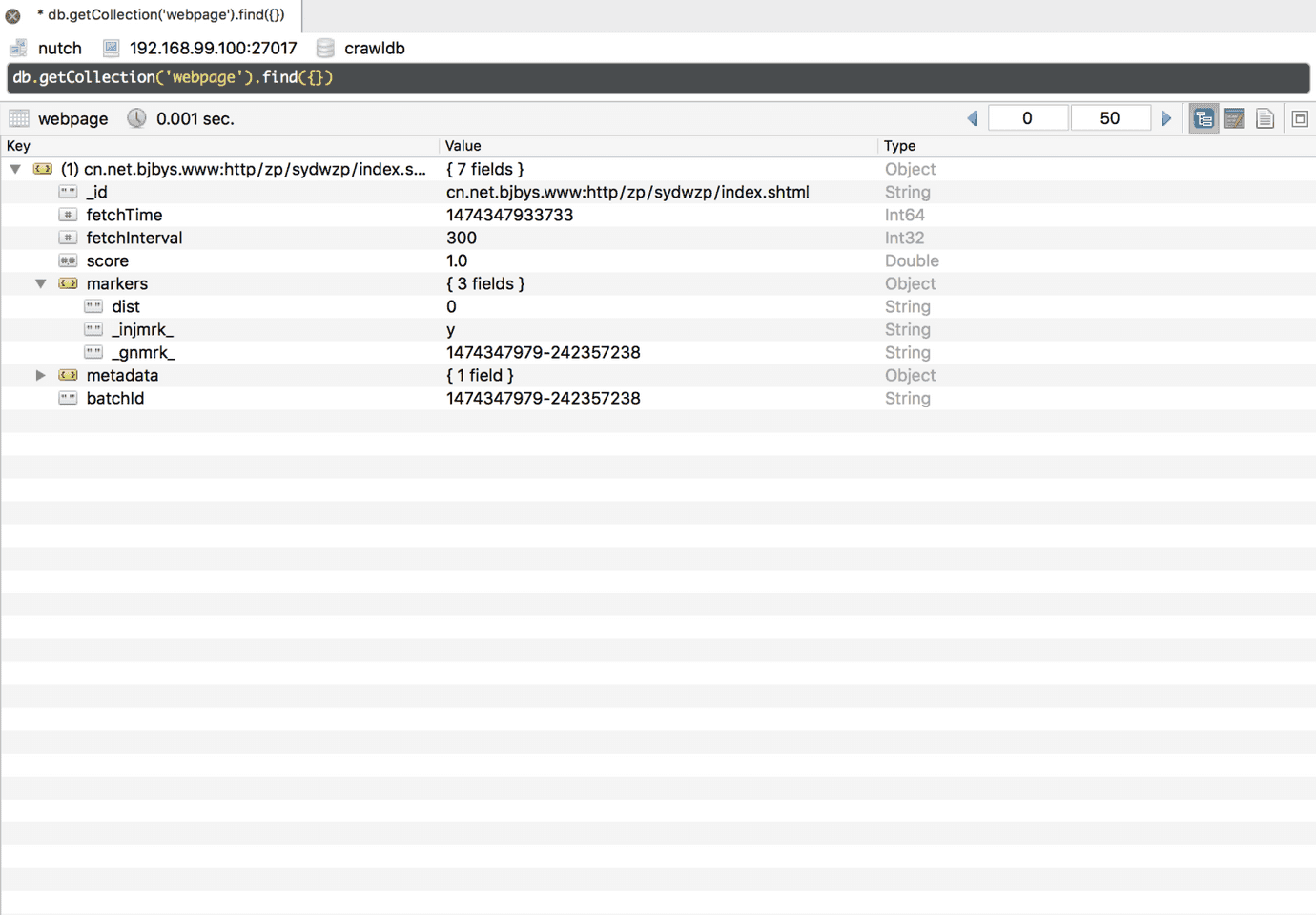Image resolution: width=1316 pixels, height=915 pixels.
Task: Click the Value column header
Action: [x=463, y=146]
